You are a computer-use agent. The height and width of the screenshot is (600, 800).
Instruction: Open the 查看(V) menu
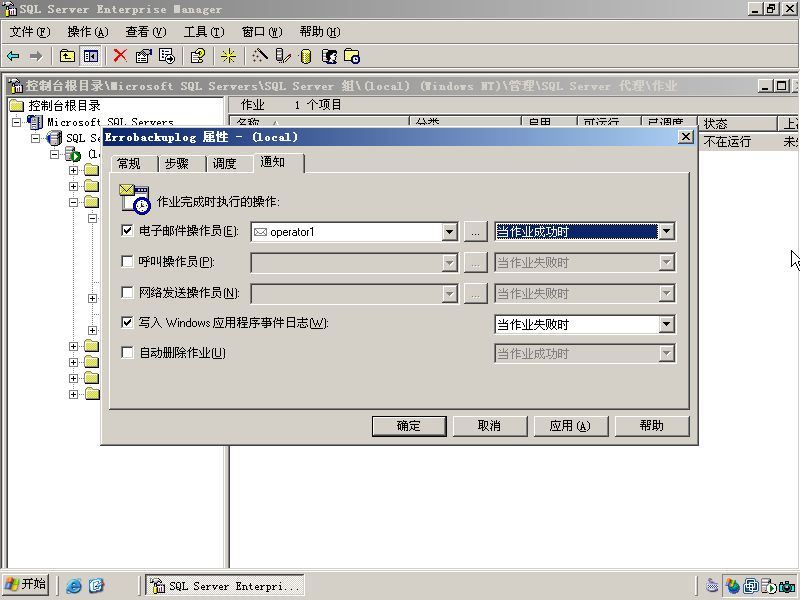(x=146, y=32)
